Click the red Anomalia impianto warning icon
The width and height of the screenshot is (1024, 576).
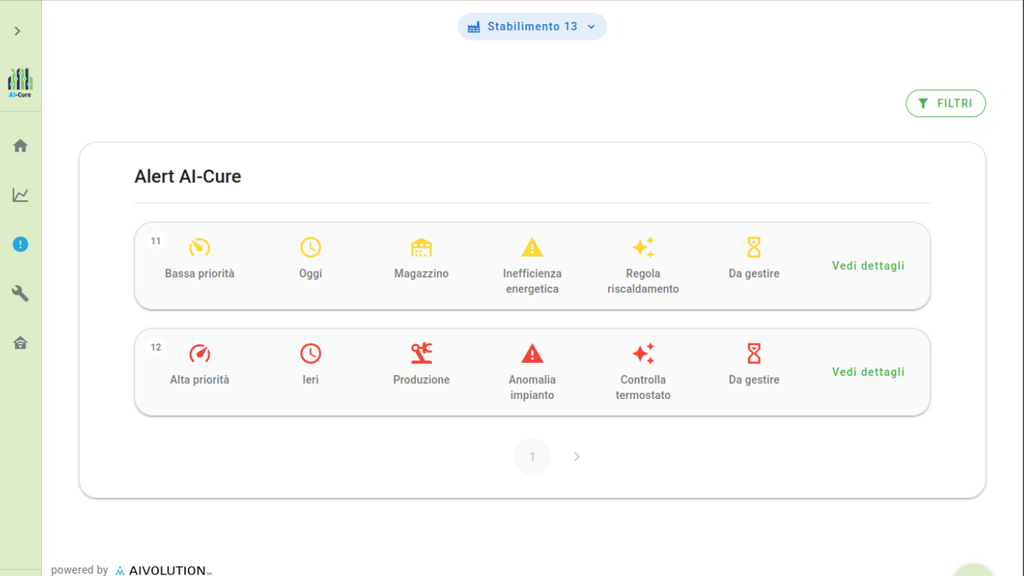[x=532, y=353]
